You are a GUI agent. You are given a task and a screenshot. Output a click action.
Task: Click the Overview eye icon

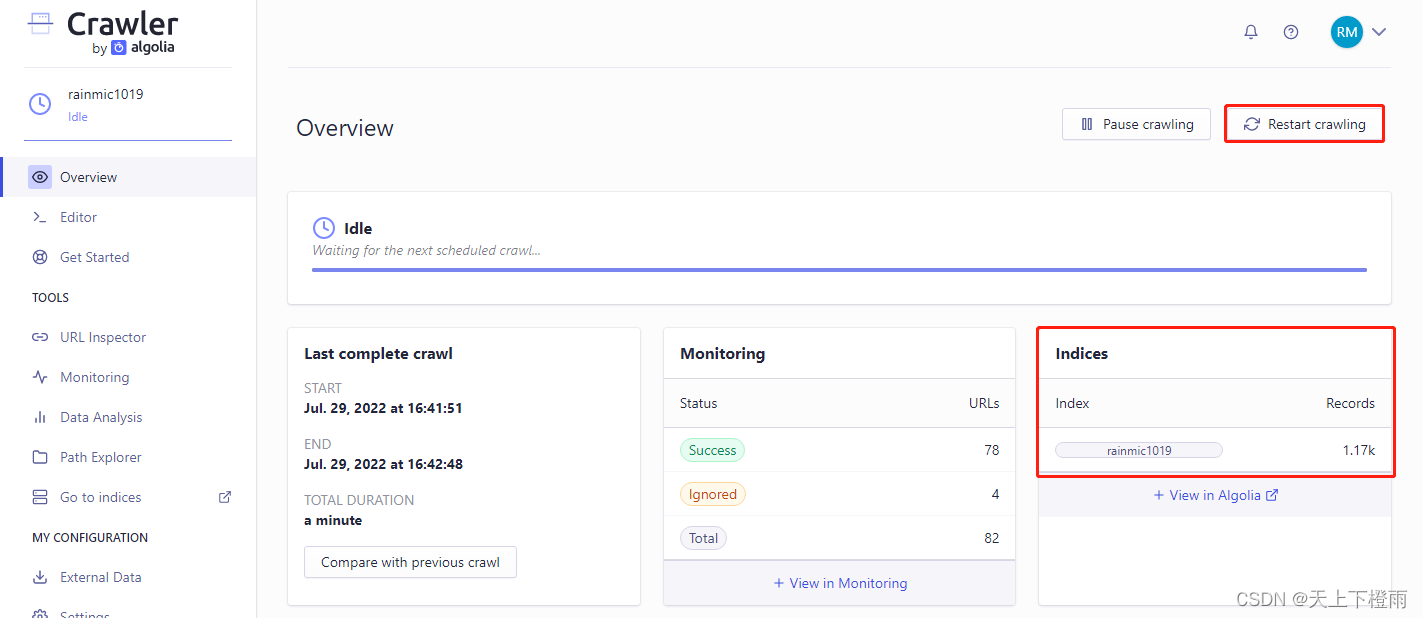pyautogui.click(x=40, y=177)
